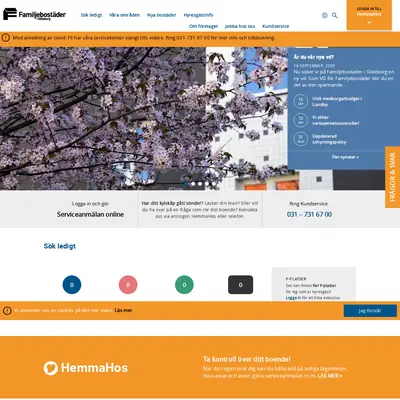This screenshot has width=400, height=400.
Task: Open the search magnifier icon
Action: pos(335,15)
